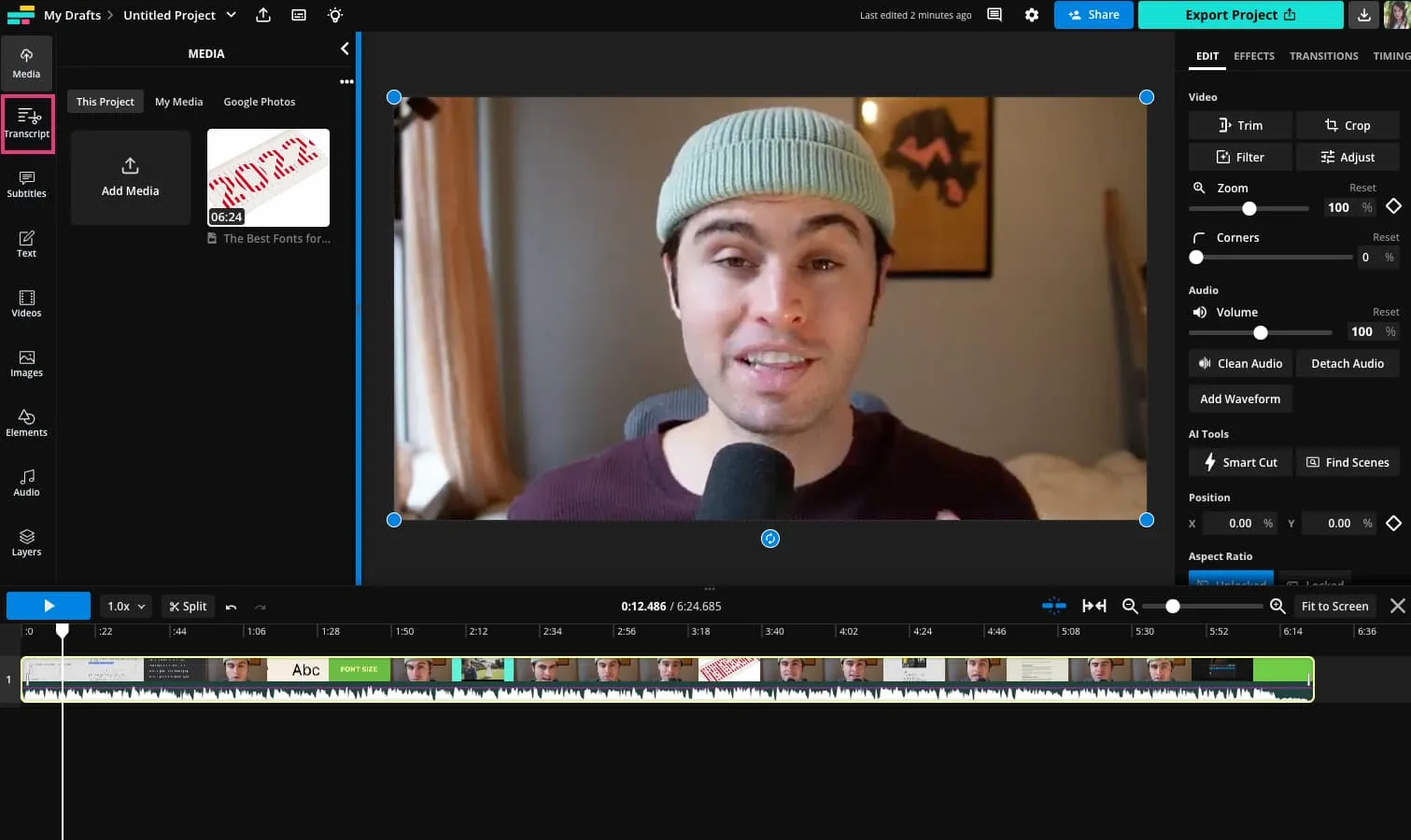Click Add Waveform button
1411x840 pixels.
coord(1240,399)
